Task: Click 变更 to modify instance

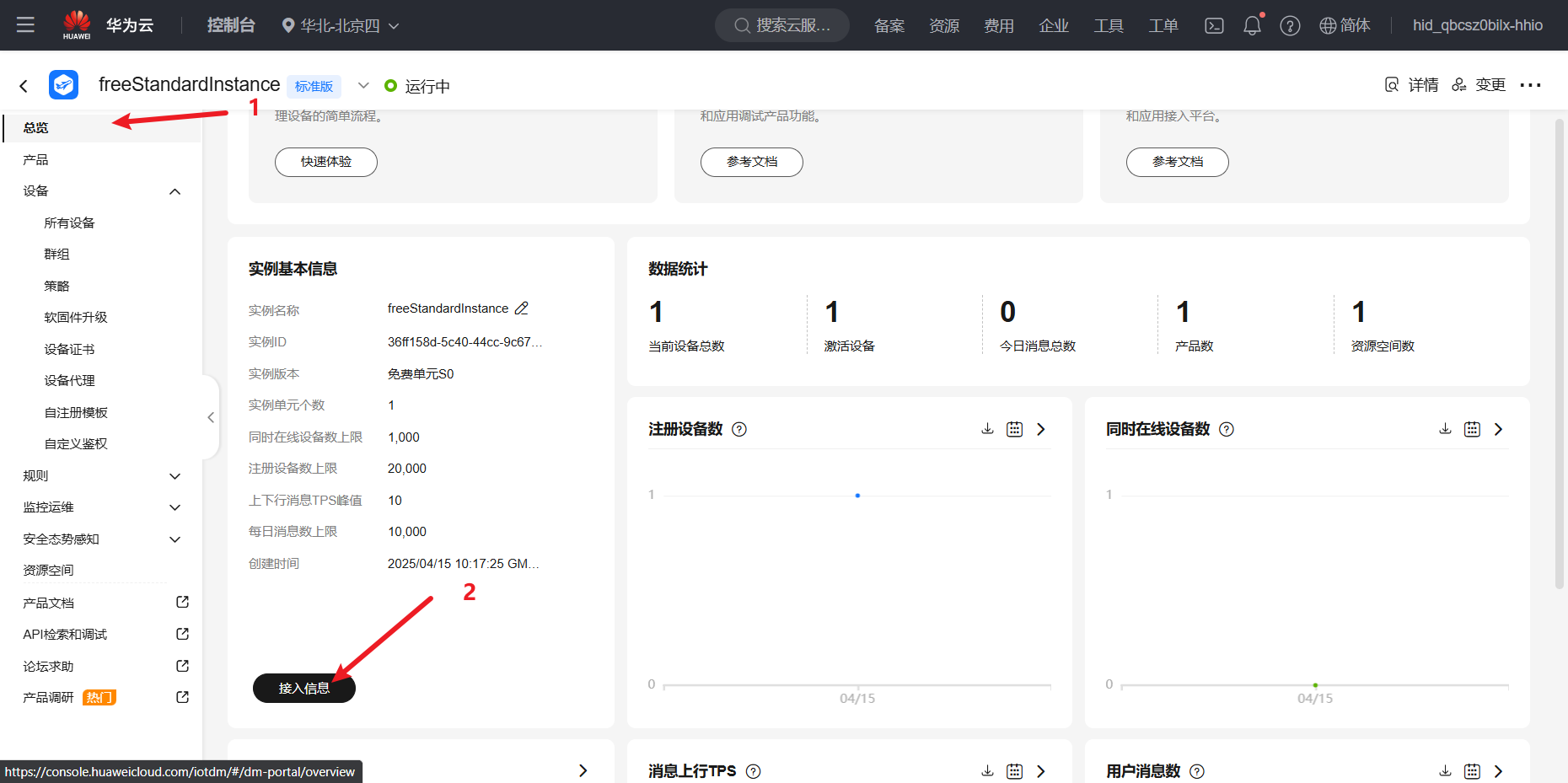Action: tap(1479, 85)
